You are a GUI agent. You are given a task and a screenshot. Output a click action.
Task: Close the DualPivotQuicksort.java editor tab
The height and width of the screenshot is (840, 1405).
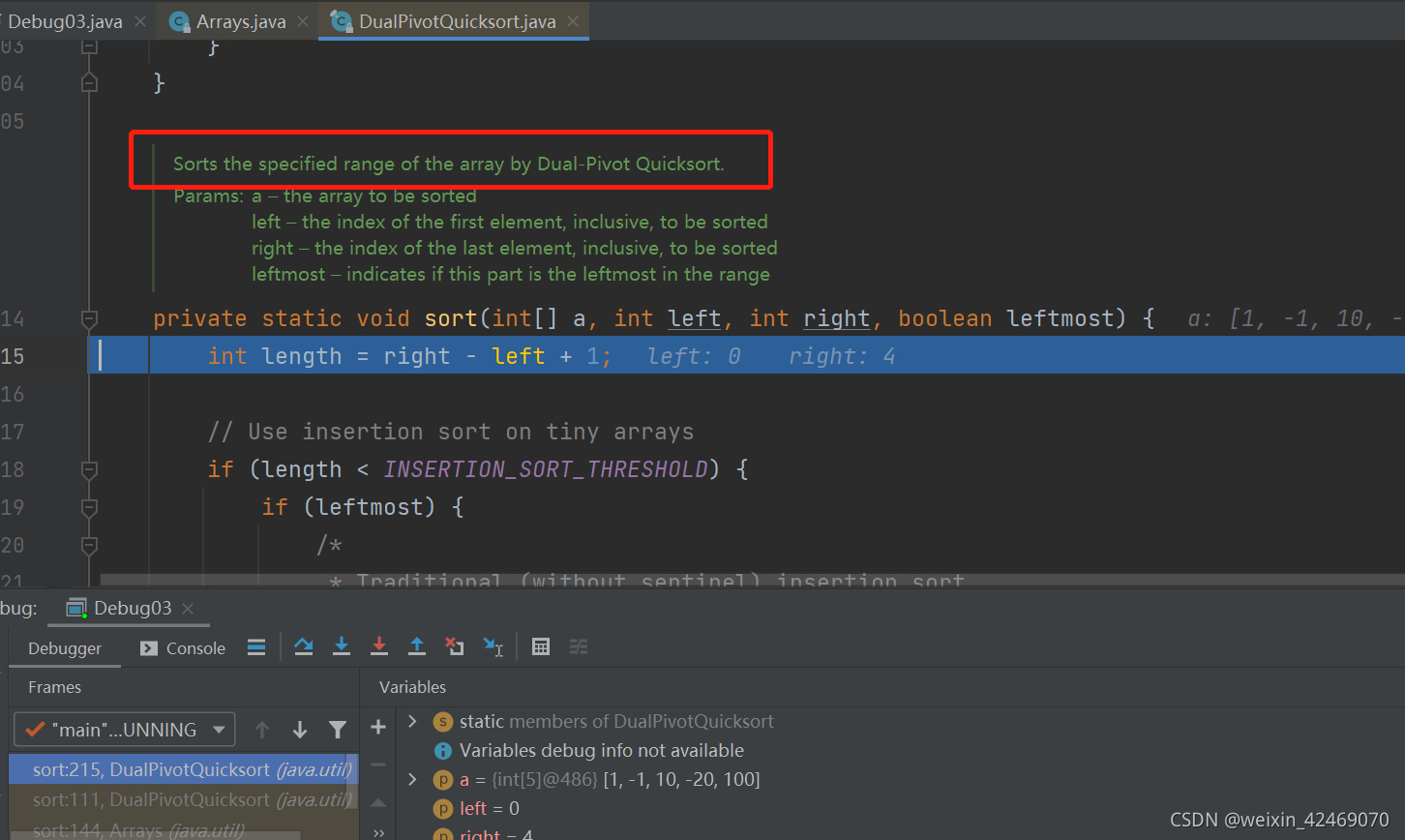[x=573, y=21]
